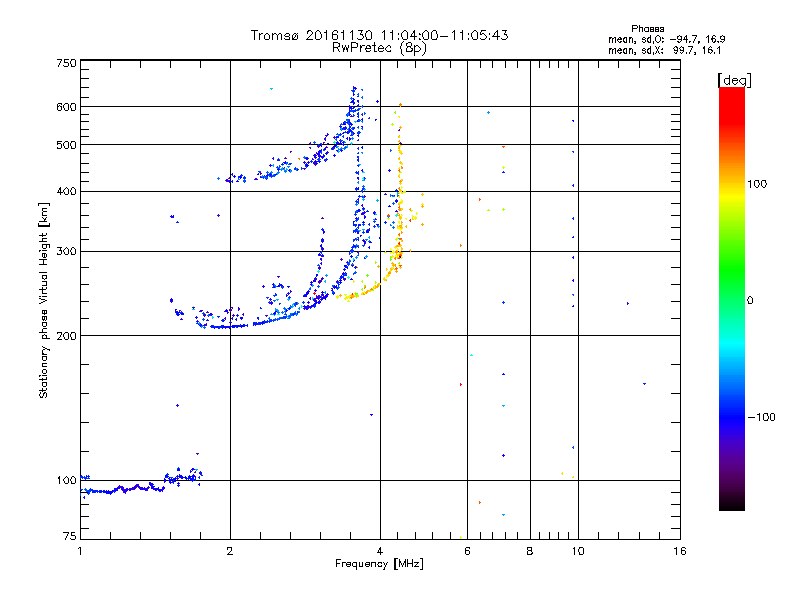
Task: Click the frequency axis label "16"
Action: (x=680, y=551)
